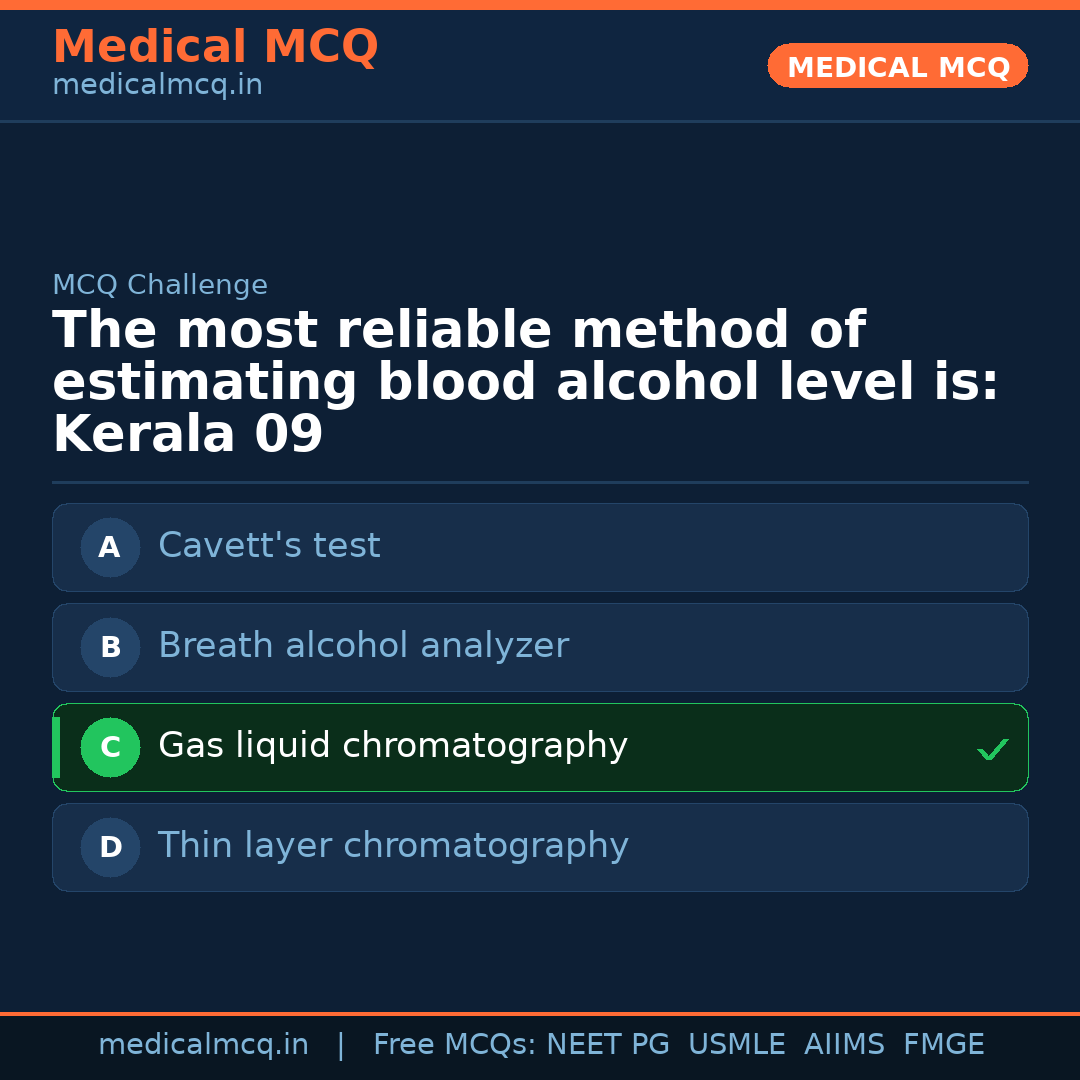
Task: Click the NEET PG footer label
Action: tap(607, 1044)
